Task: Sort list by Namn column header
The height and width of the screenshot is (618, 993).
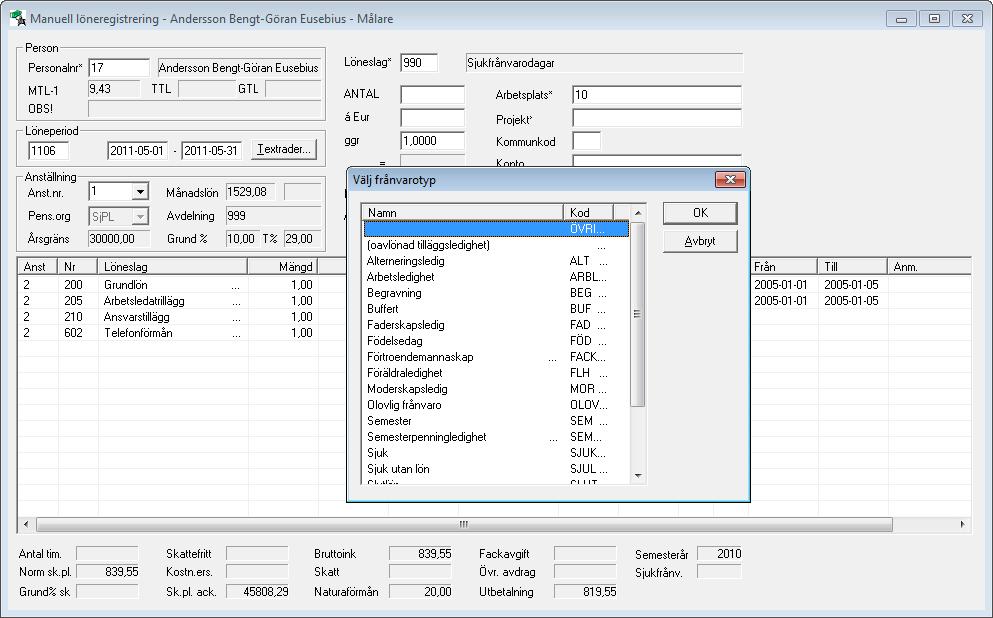Action: point(462,212)
